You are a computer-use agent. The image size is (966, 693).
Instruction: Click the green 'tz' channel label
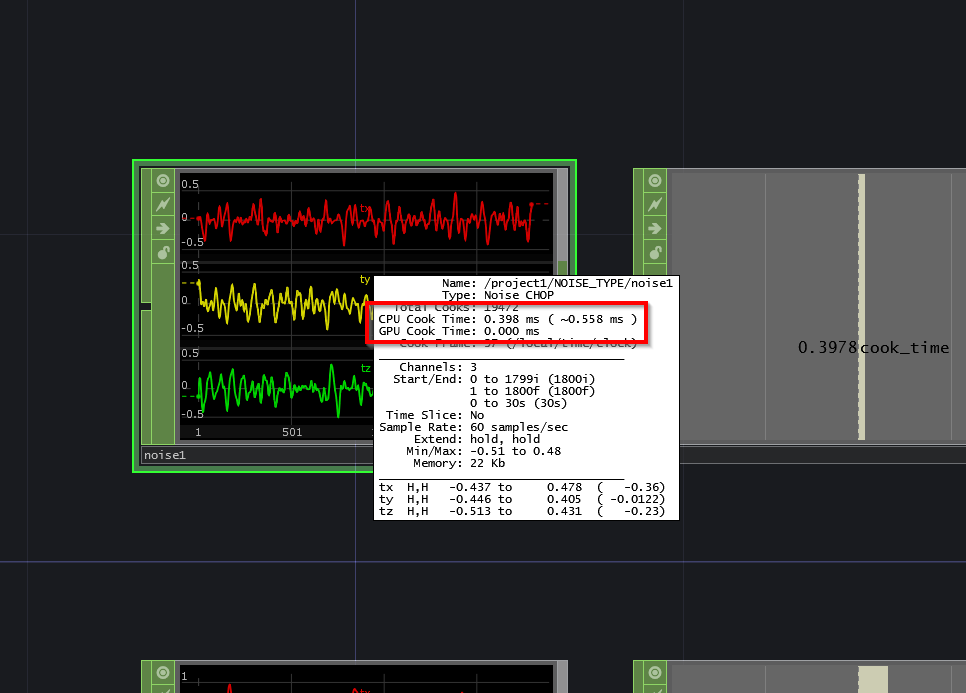[365, 368]
